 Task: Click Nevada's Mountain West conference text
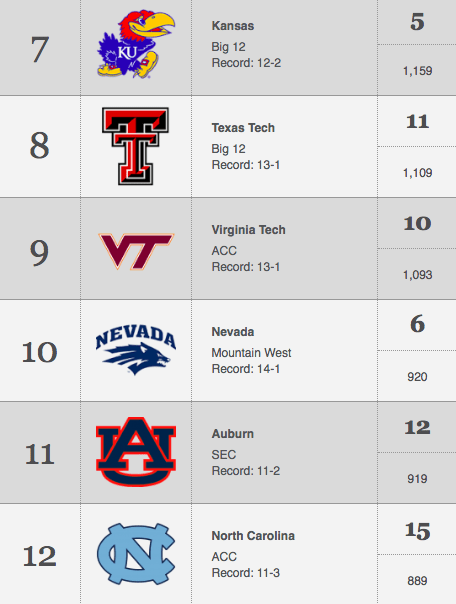(251, 353)
